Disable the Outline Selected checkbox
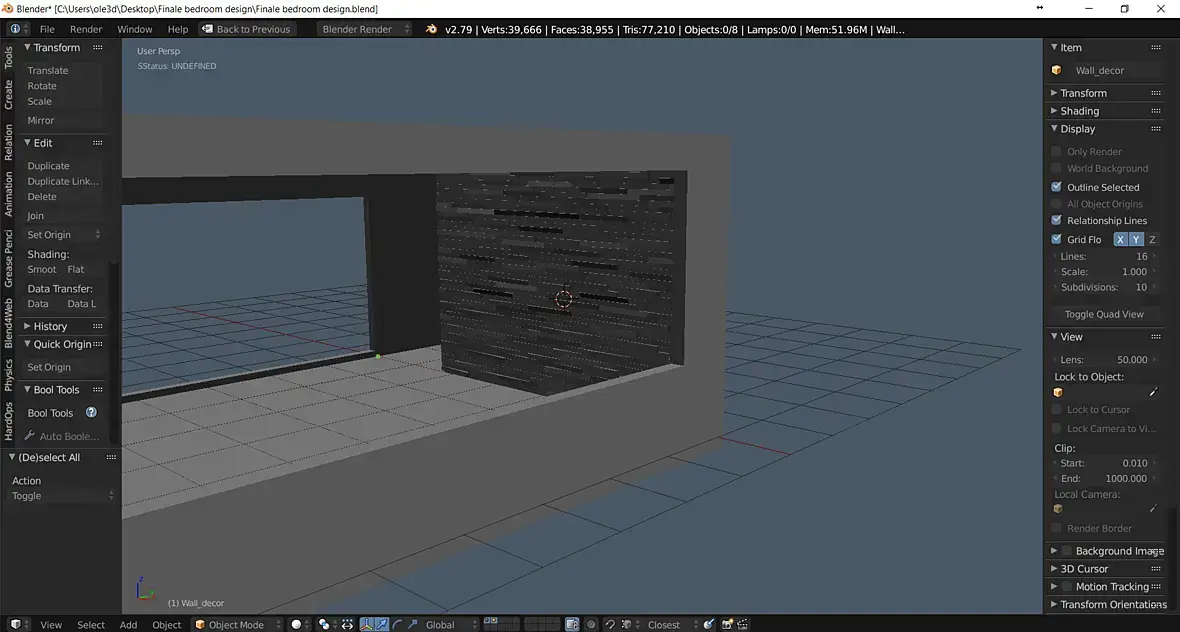 1057,187
